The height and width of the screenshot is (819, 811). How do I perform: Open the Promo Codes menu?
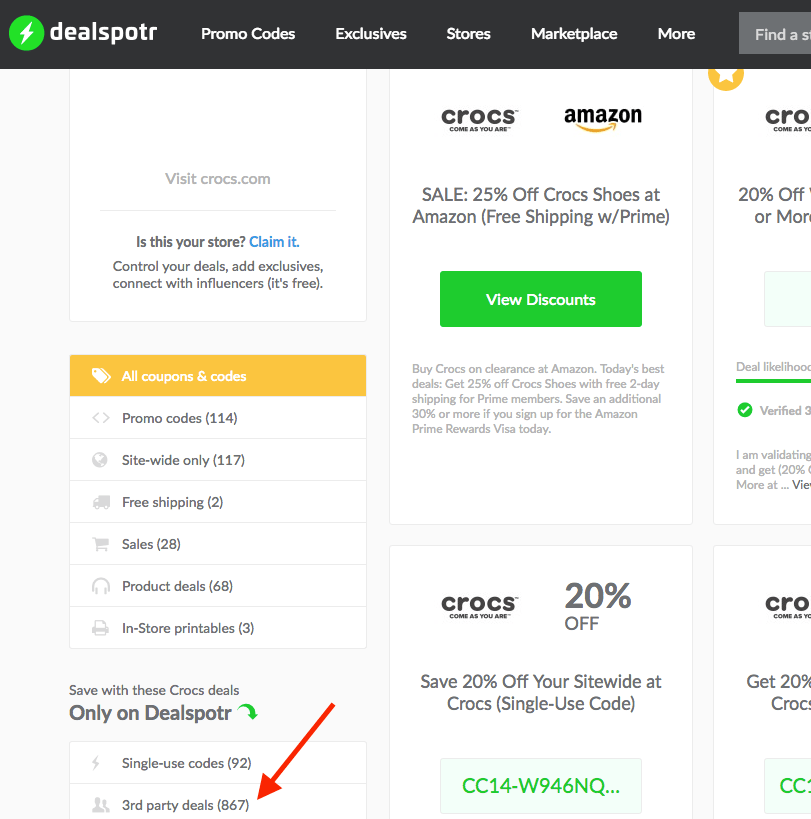click(x=248, y=34)
